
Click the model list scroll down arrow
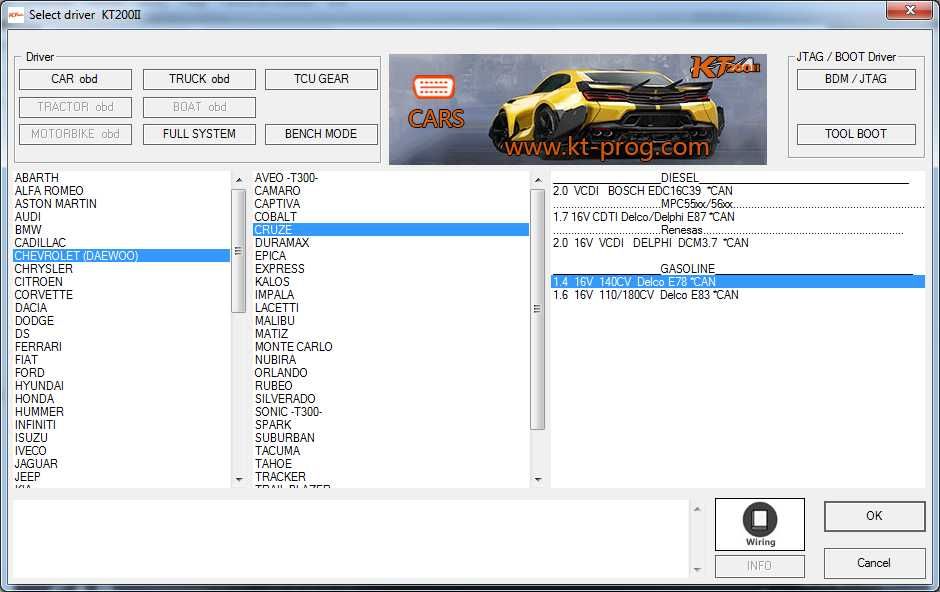pos(538,479)
